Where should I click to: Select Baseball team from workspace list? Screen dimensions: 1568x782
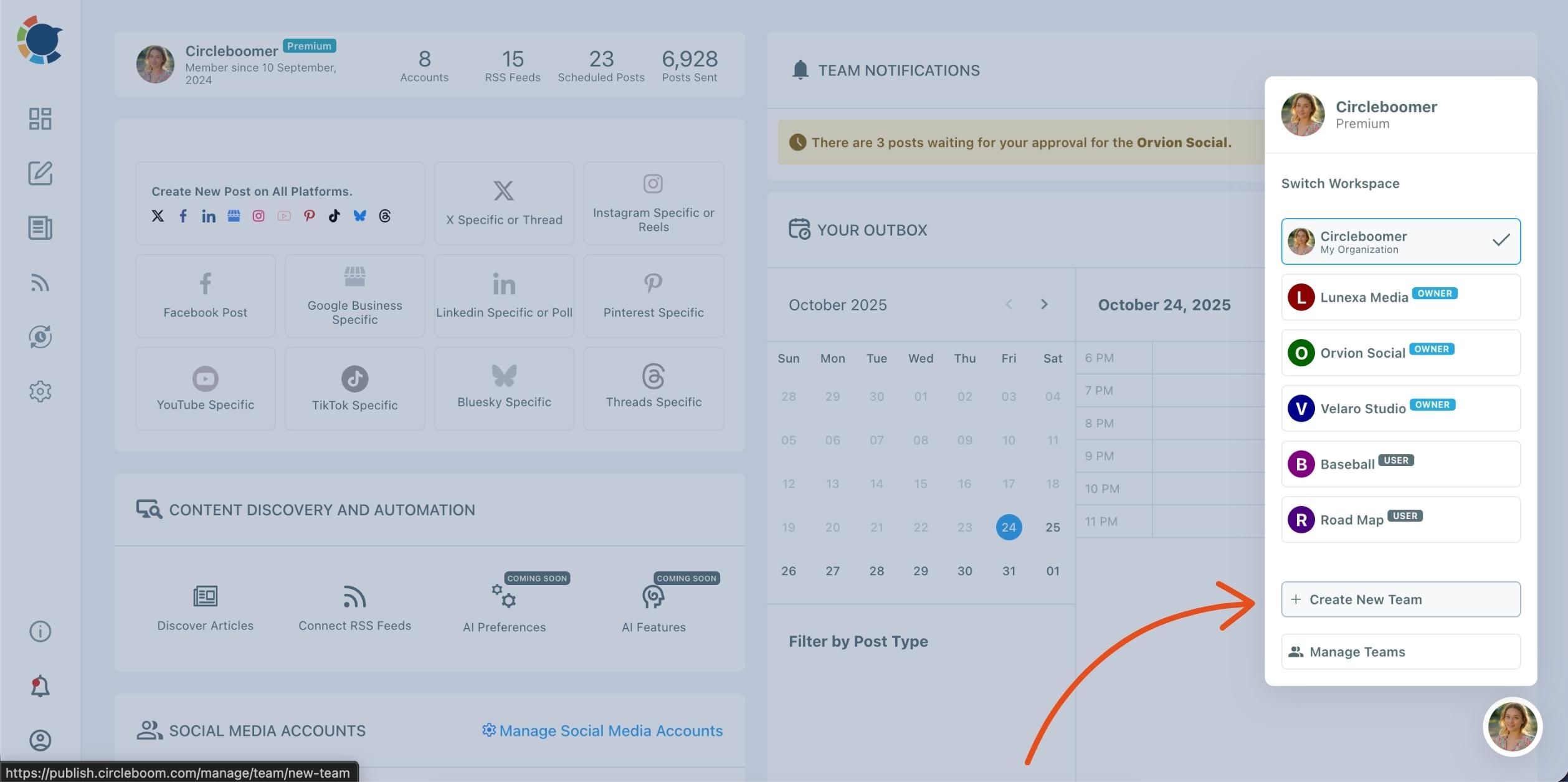pos(1400,464)
